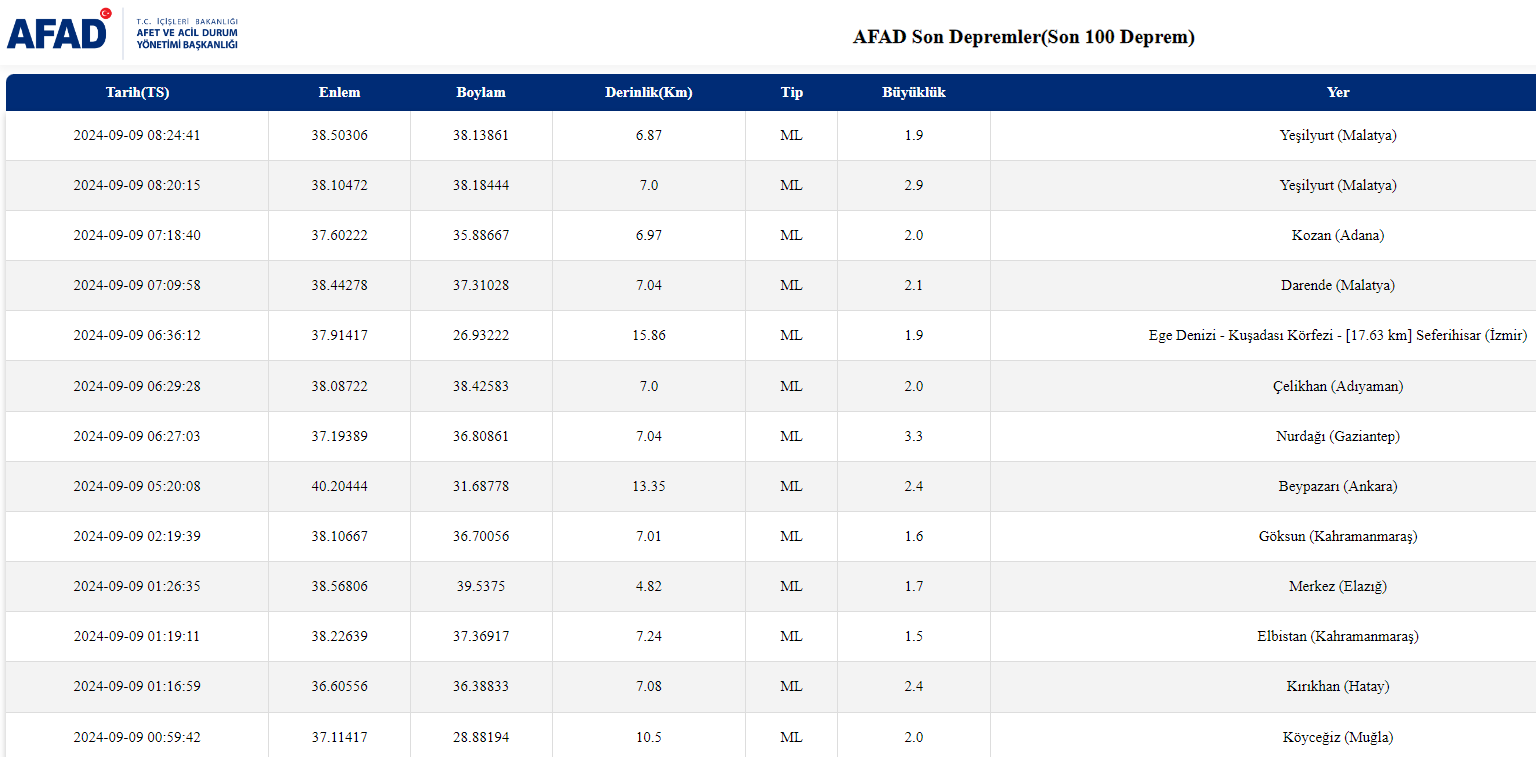
Task: Select the date 2024-09-09 06:36:12
Action: tap(137, 335)
